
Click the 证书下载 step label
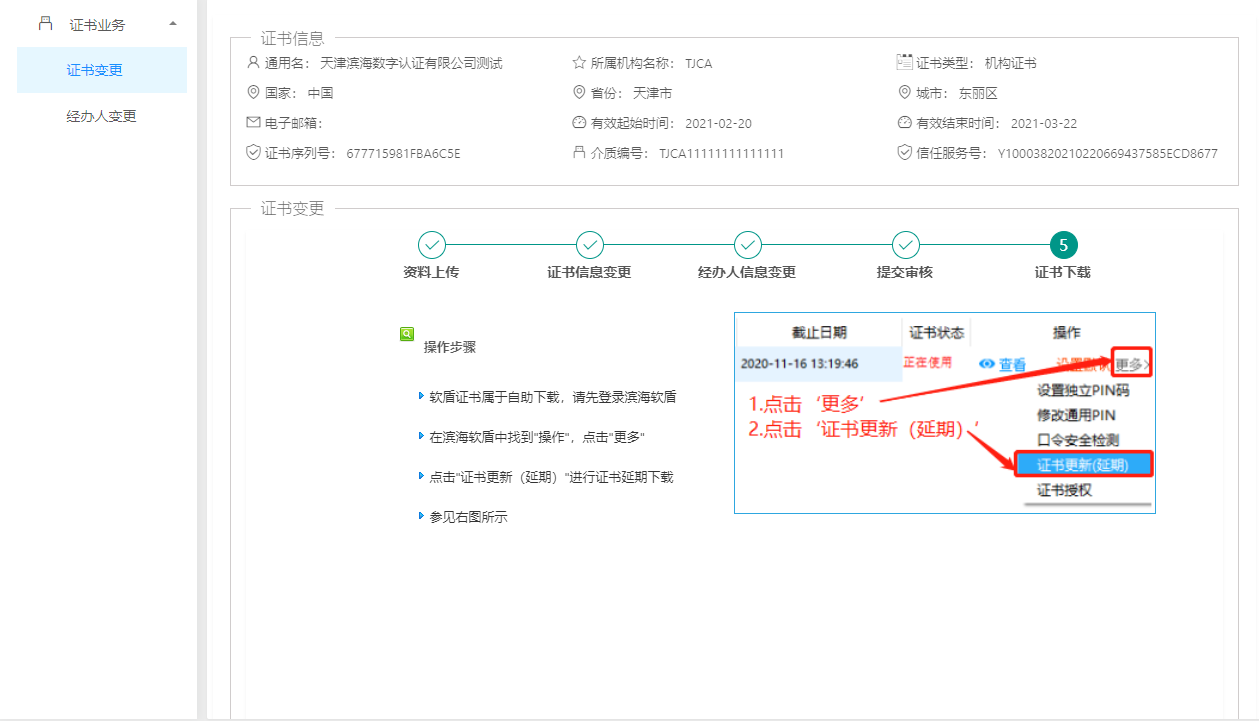click(1062, 272)
